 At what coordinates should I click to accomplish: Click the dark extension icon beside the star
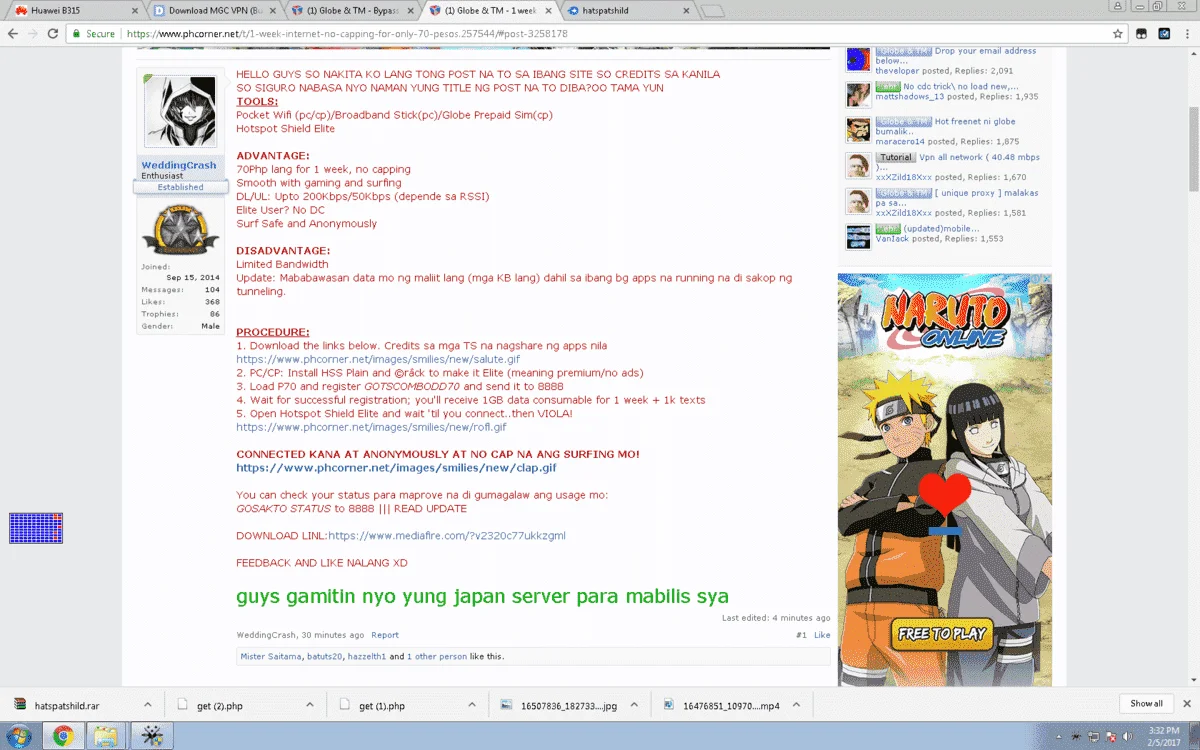click(x=1142, y=33)
